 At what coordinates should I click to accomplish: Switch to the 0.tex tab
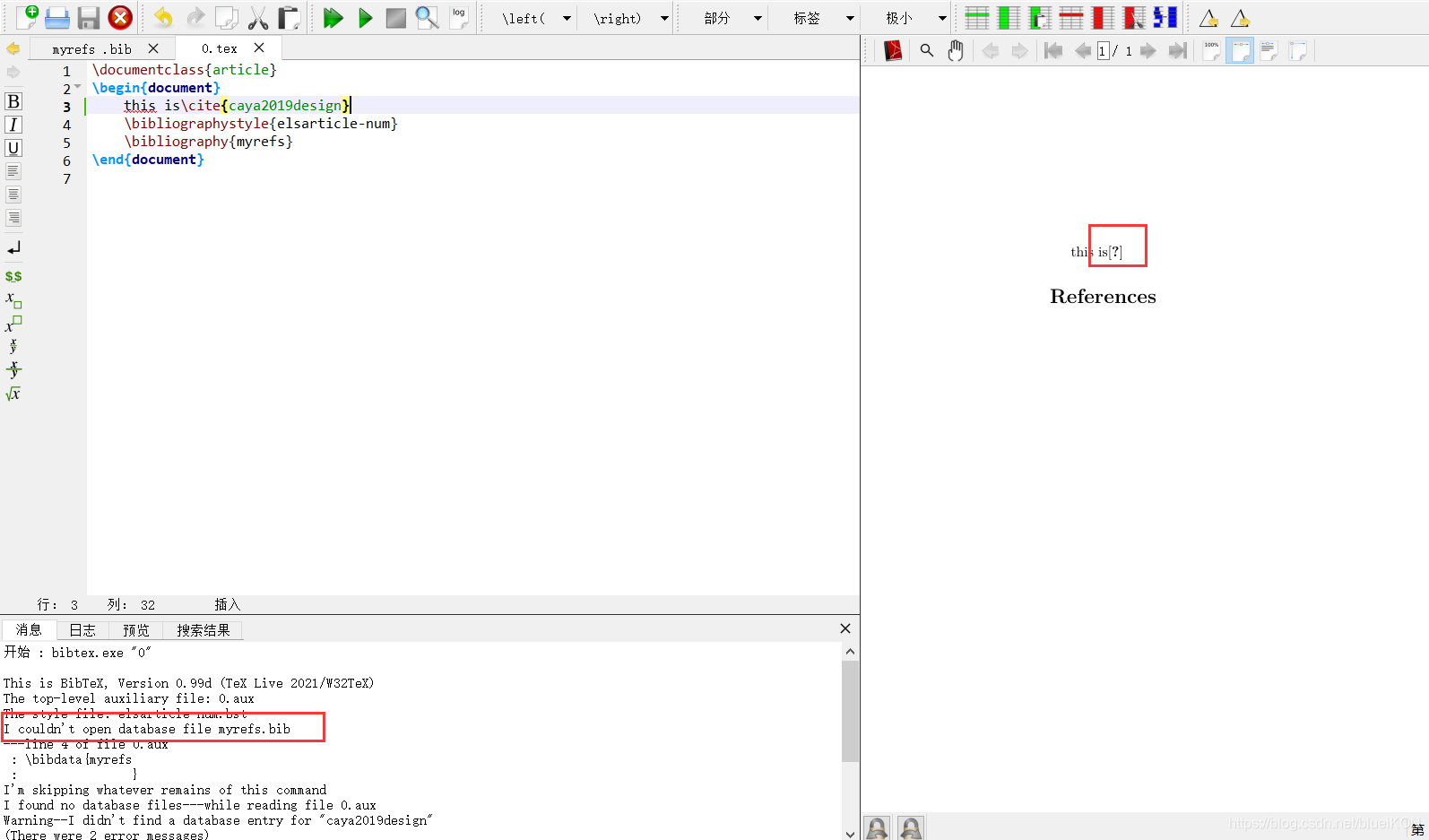tap(220, 49)
